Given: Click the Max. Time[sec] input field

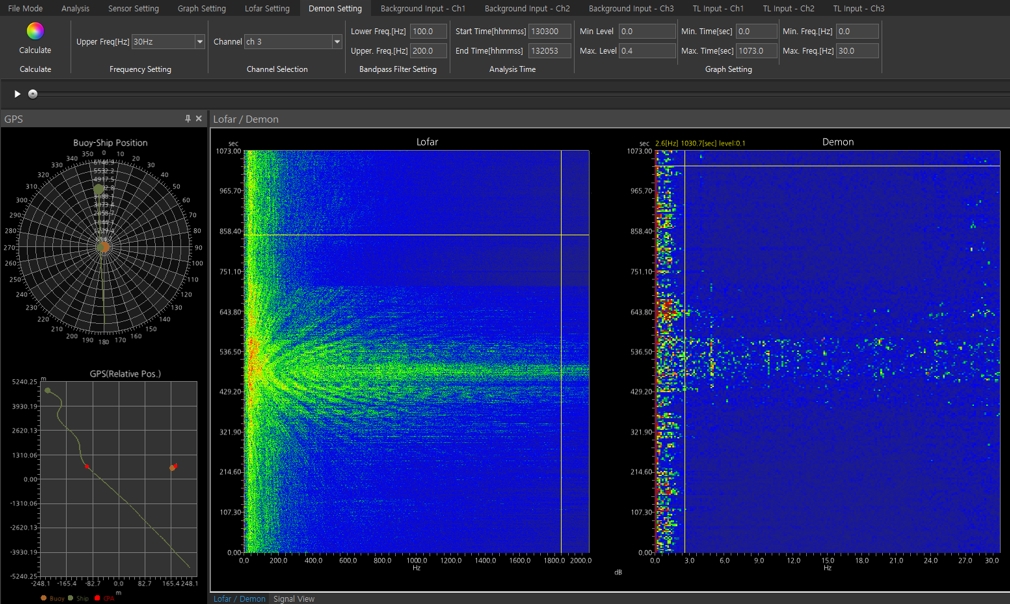Looking at the screenshot, I should (x=756, y=50).
